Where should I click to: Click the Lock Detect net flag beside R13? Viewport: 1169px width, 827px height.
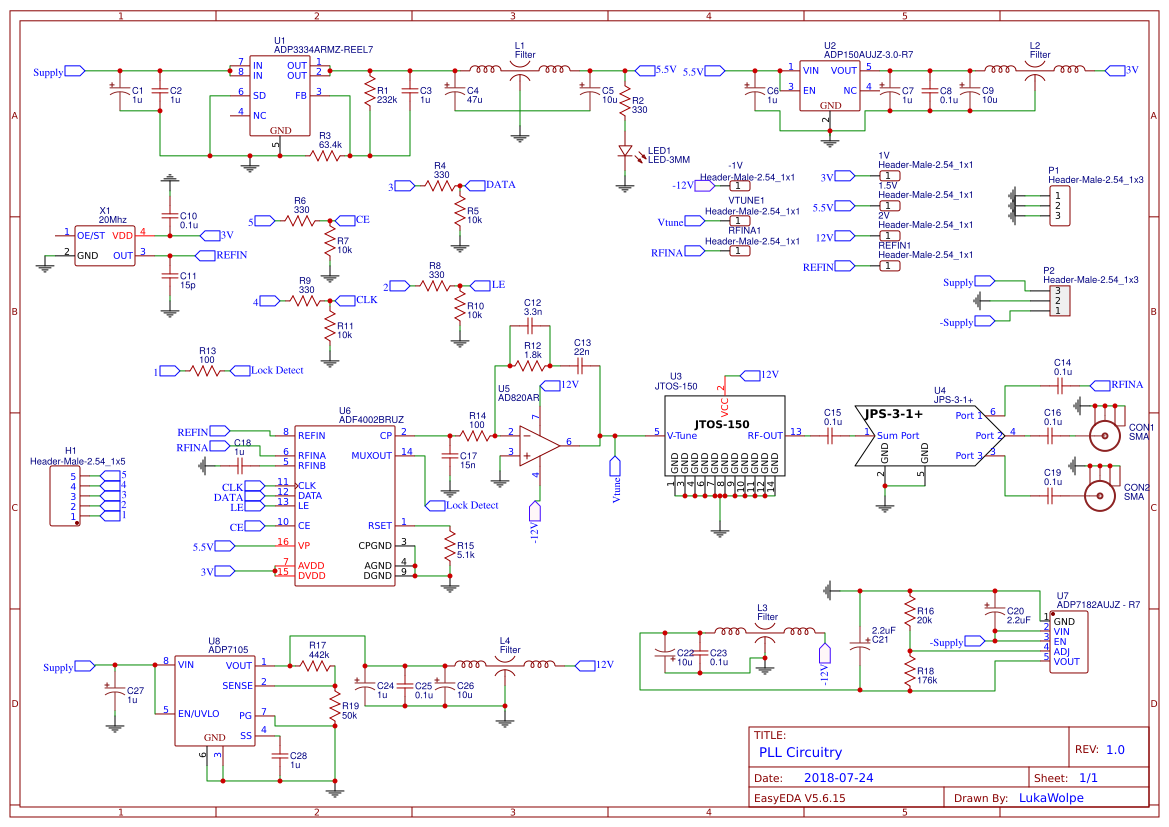pyautogui.click(x=240, y=371)
